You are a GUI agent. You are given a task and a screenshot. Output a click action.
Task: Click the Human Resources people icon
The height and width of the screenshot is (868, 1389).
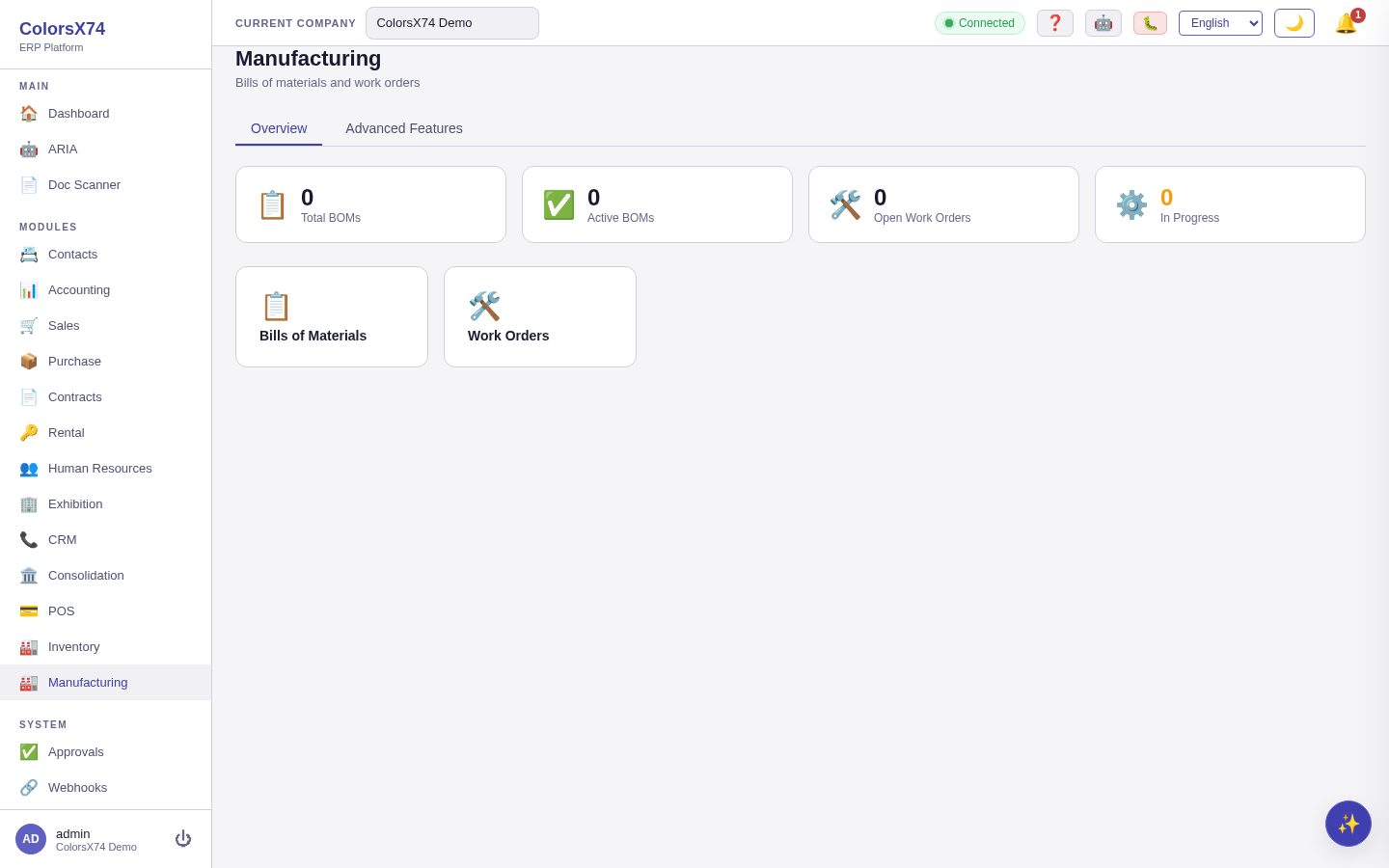pyautogui.click(x=29, y=468)
